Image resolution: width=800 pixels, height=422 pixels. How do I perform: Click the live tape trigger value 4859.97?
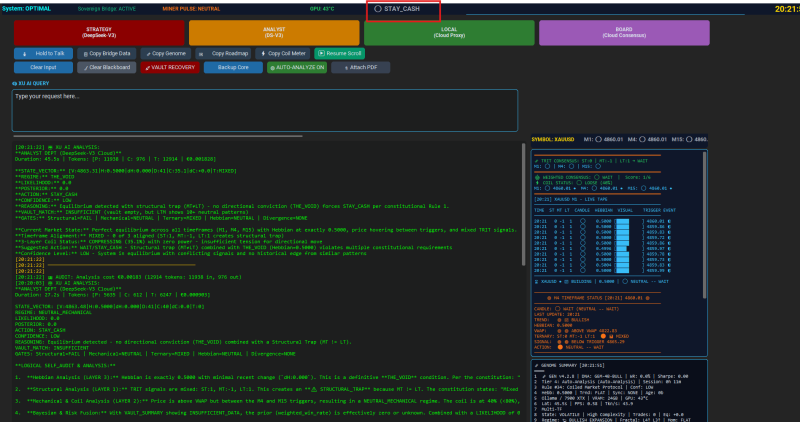657,249
